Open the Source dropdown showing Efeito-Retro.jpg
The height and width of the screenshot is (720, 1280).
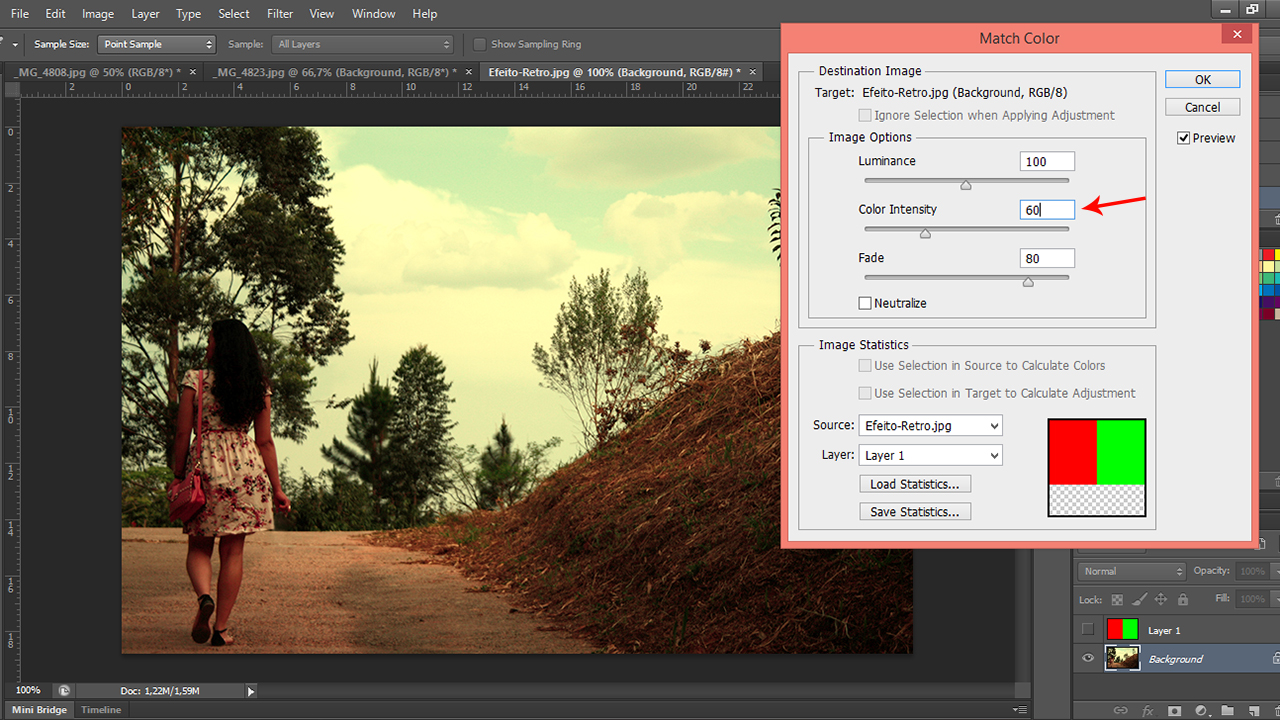[930, 426]
